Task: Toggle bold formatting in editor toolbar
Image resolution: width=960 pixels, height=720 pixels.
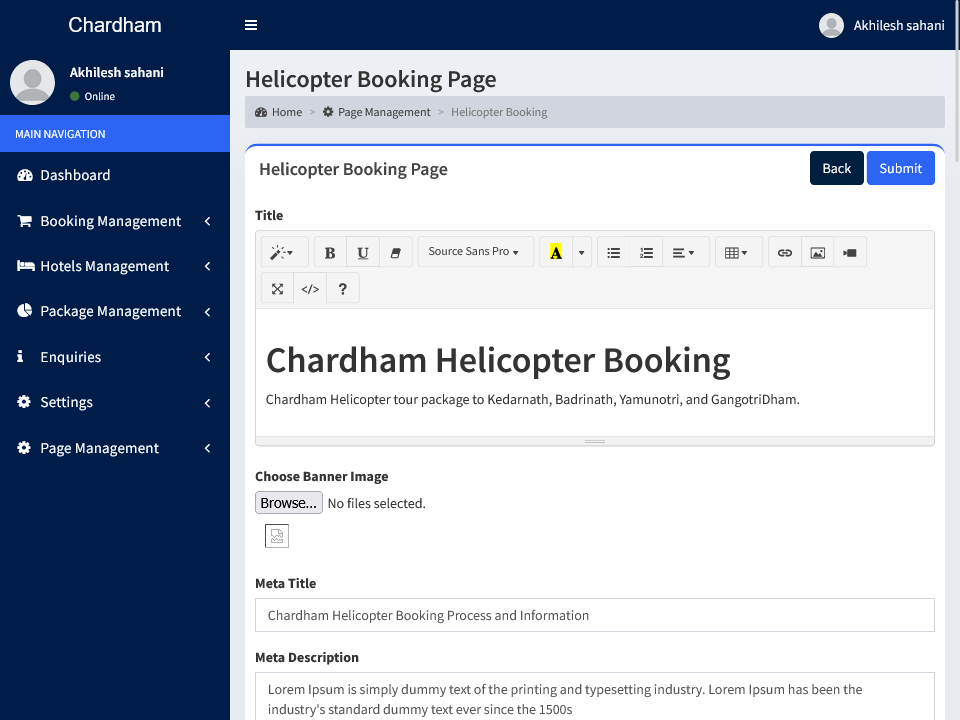Action: click(330, 253)
